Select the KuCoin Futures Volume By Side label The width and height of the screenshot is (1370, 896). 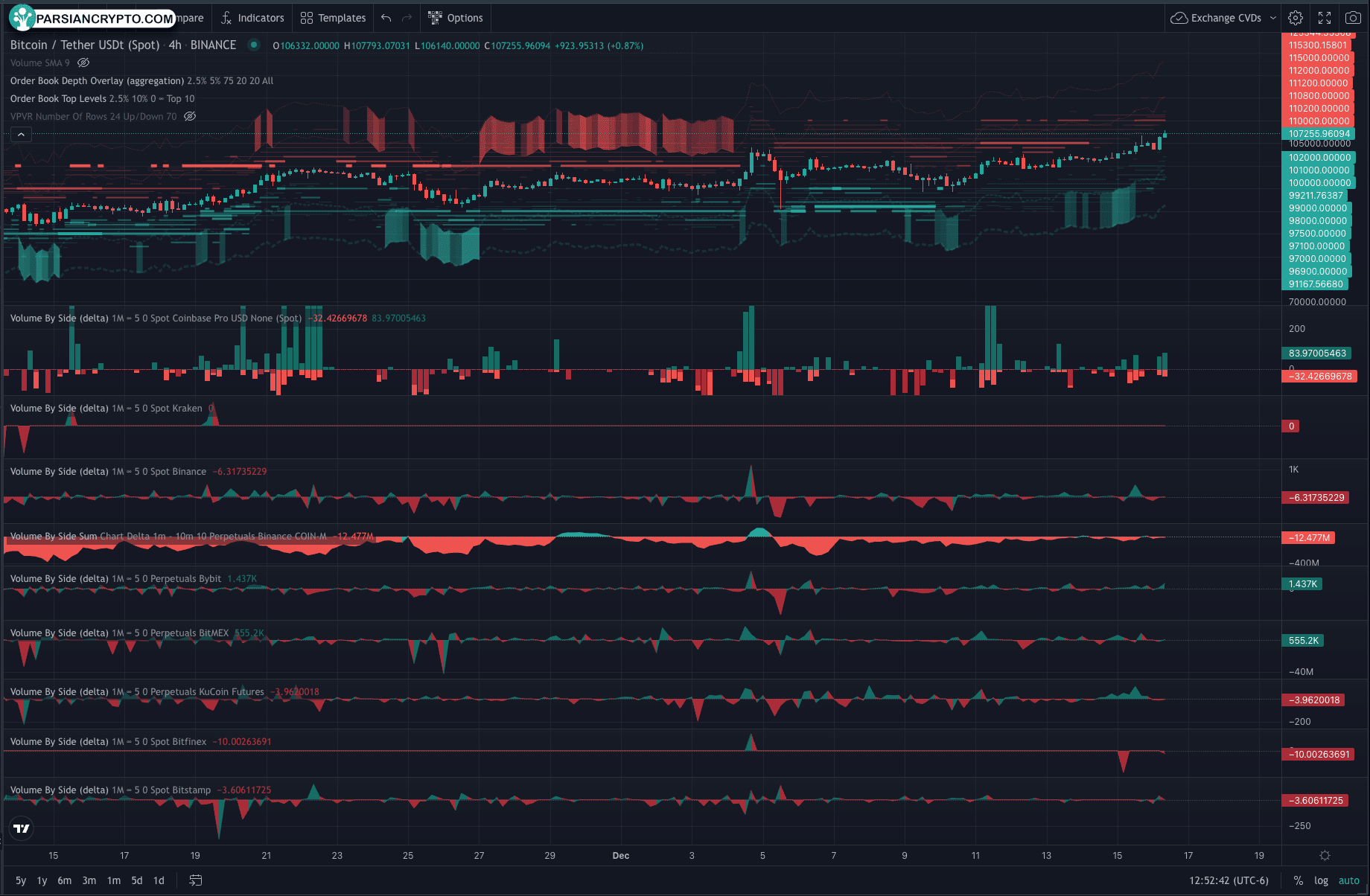(138, 692)
